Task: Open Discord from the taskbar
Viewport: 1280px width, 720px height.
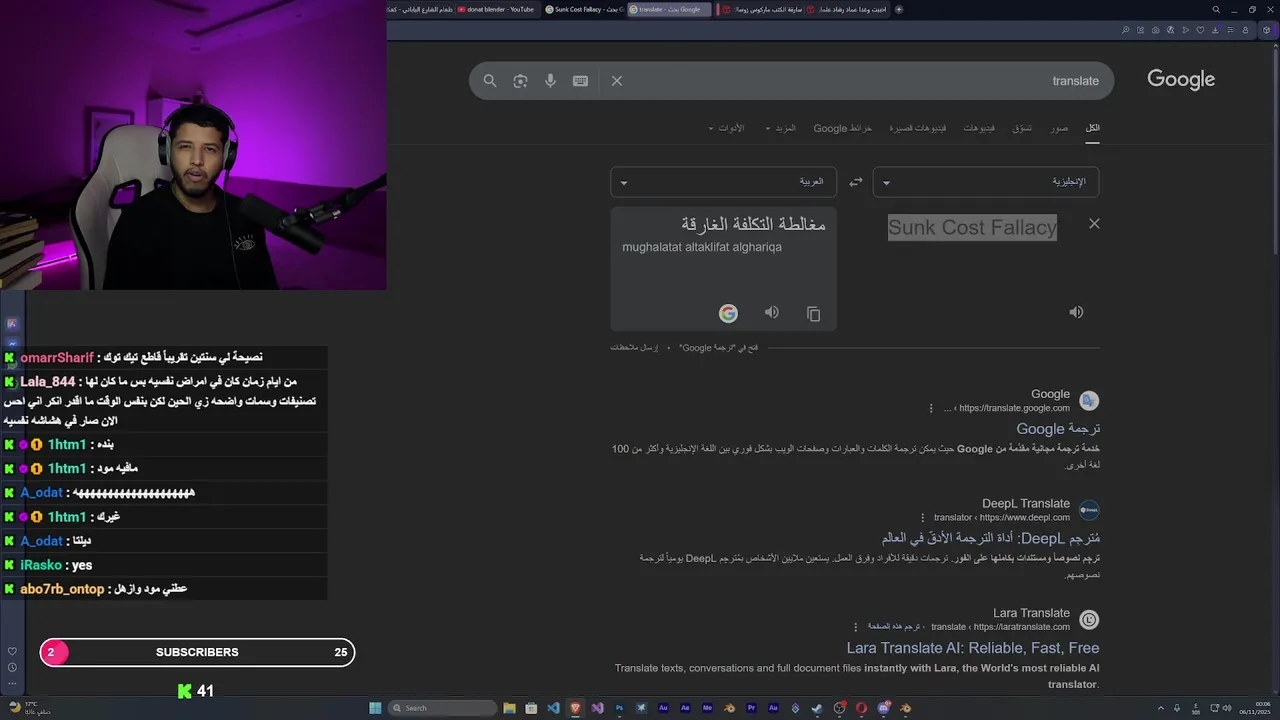Action: (883, 708)
